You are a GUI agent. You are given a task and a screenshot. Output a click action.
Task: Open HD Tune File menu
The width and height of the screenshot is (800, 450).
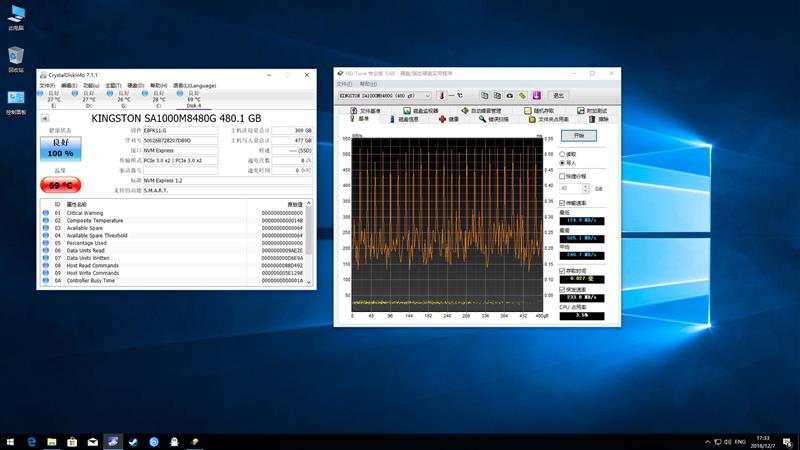pyautogui.click(x=344, y=84)
